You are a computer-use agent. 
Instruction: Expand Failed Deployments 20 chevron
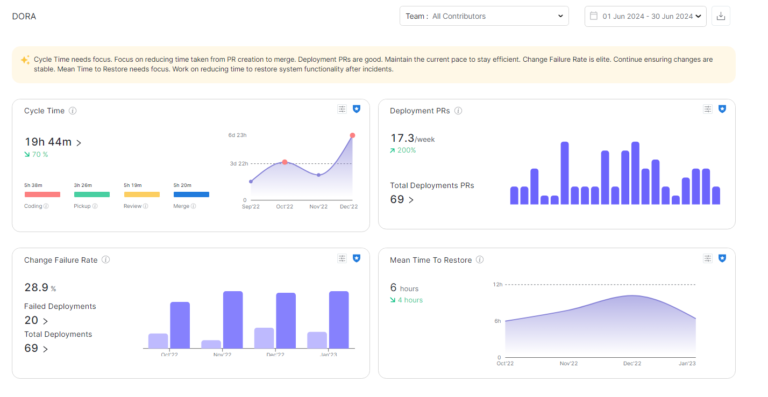45,321
